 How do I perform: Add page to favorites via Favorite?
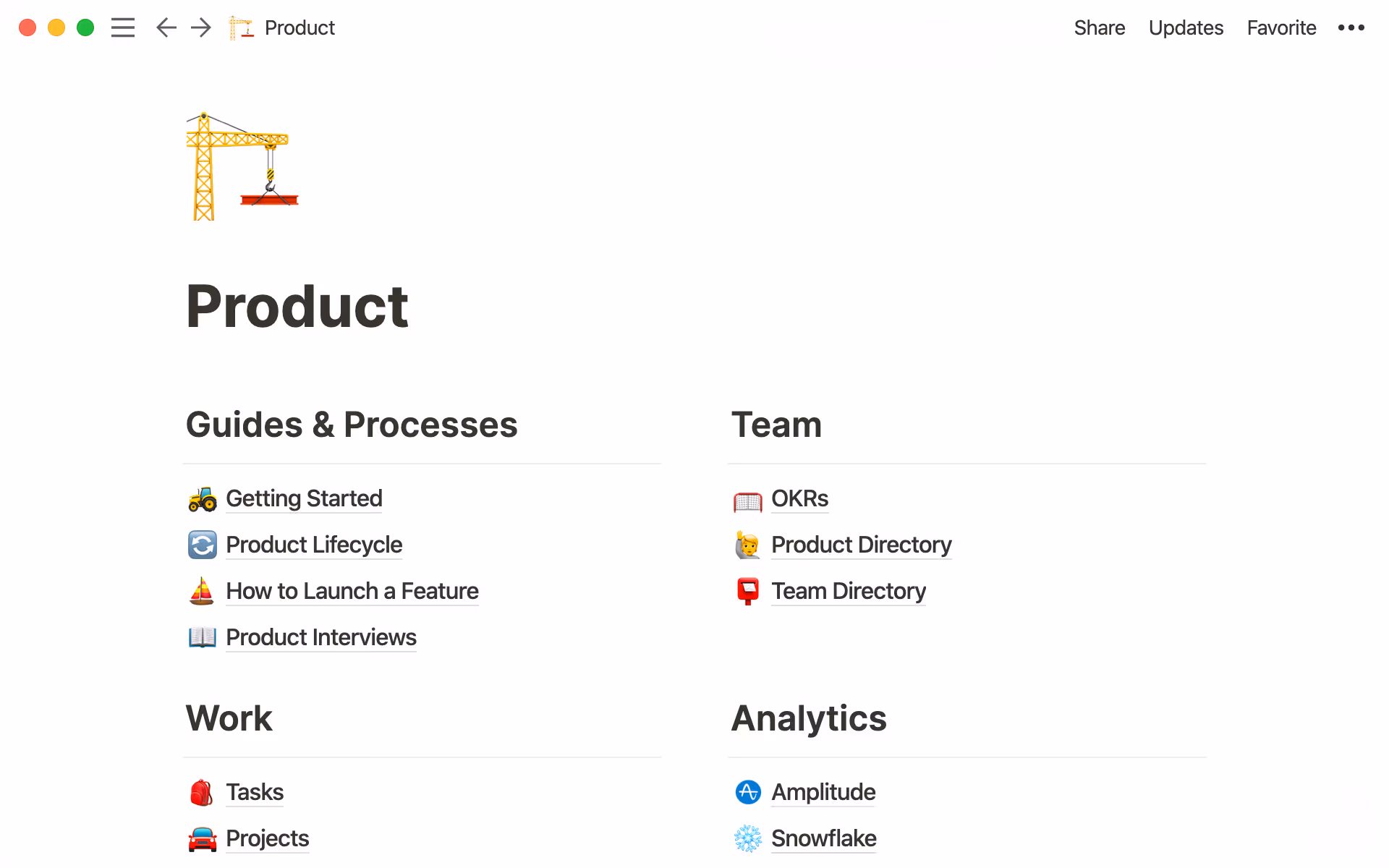point(1281,27)
